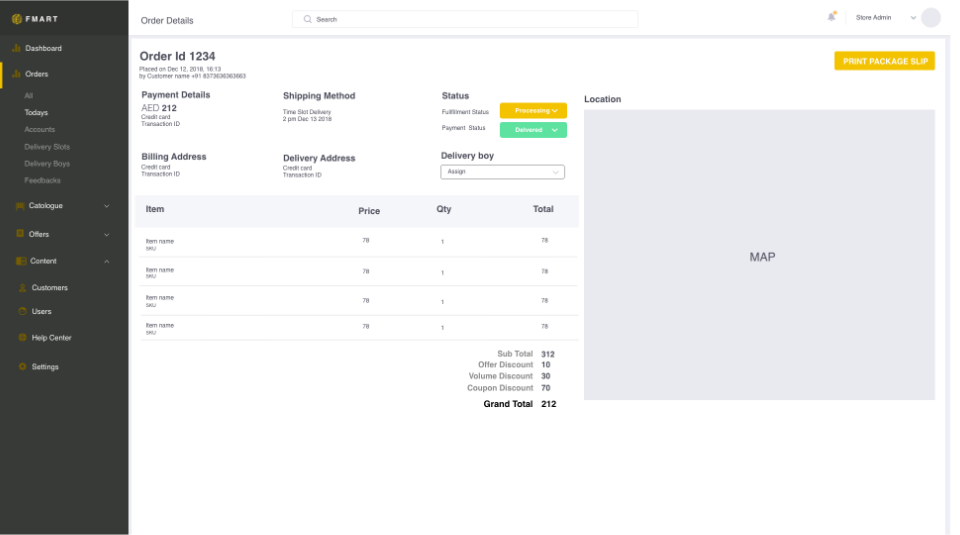
Task: Select Todays under Orders
Action: 36,113
